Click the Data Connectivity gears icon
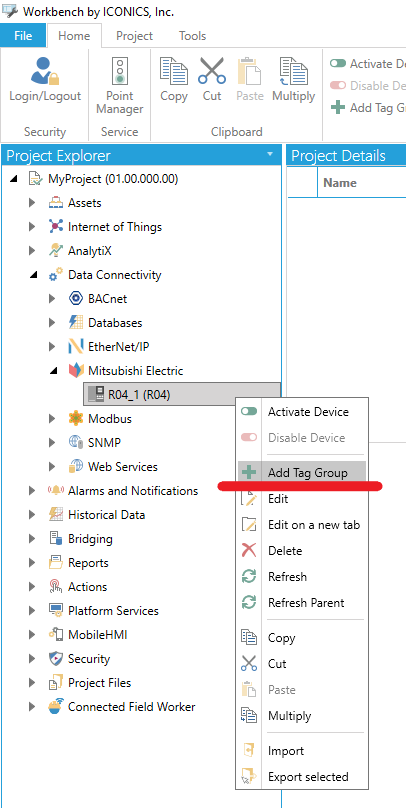 pos(56,275)
